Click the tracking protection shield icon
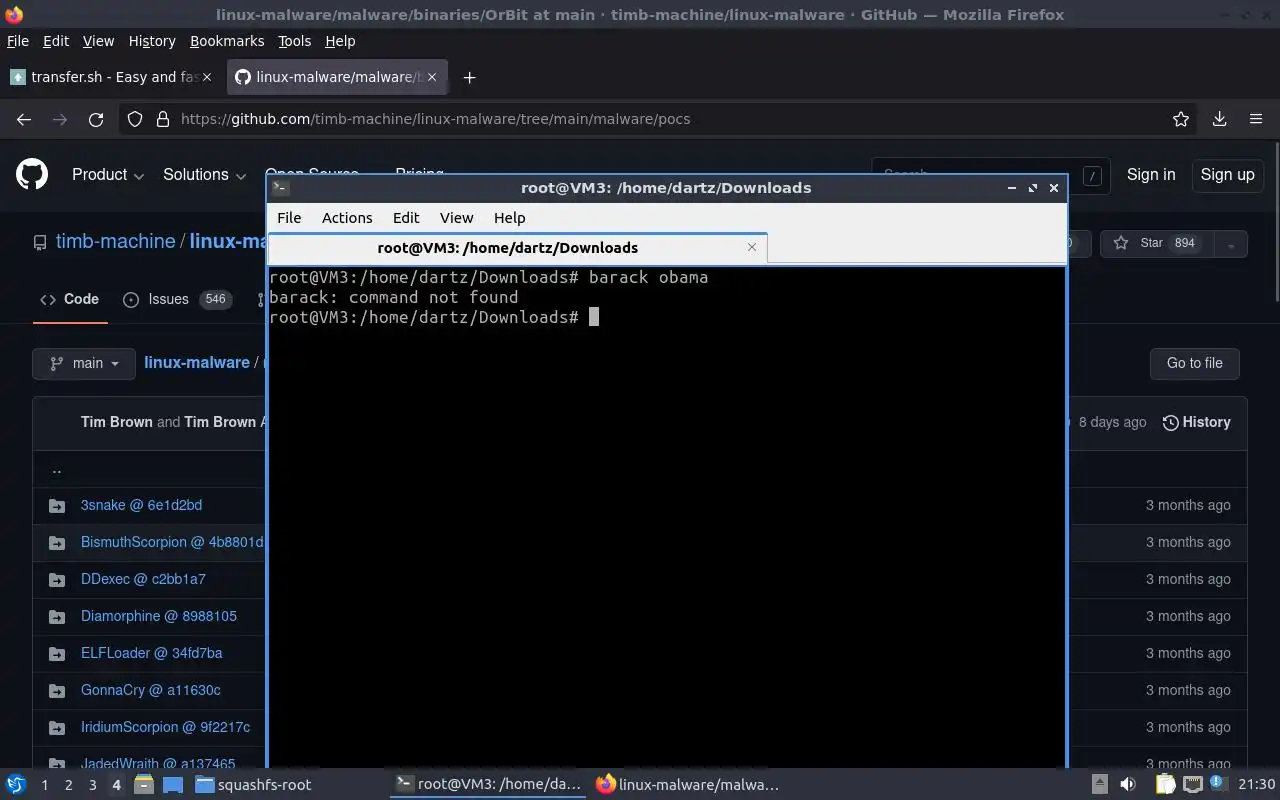 coord(135,119)
